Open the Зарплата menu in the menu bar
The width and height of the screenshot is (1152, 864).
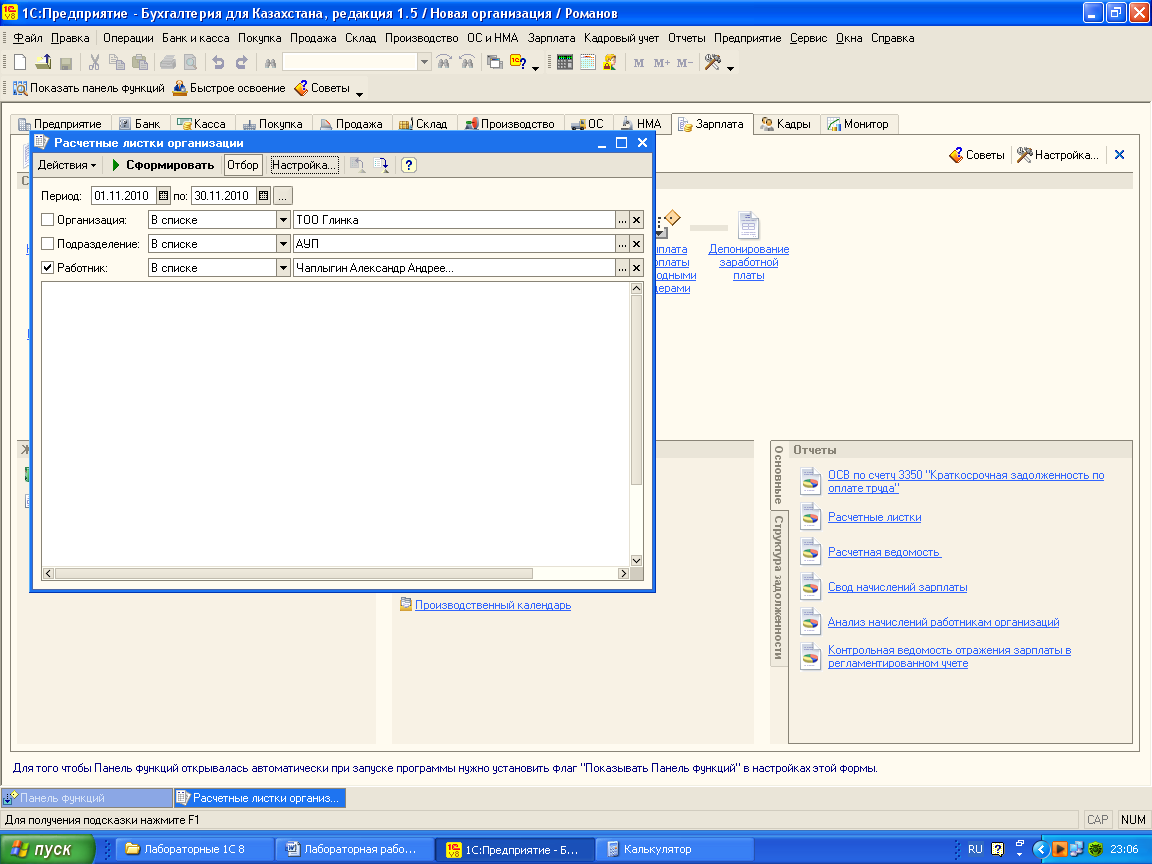click(x=551, y=38)
